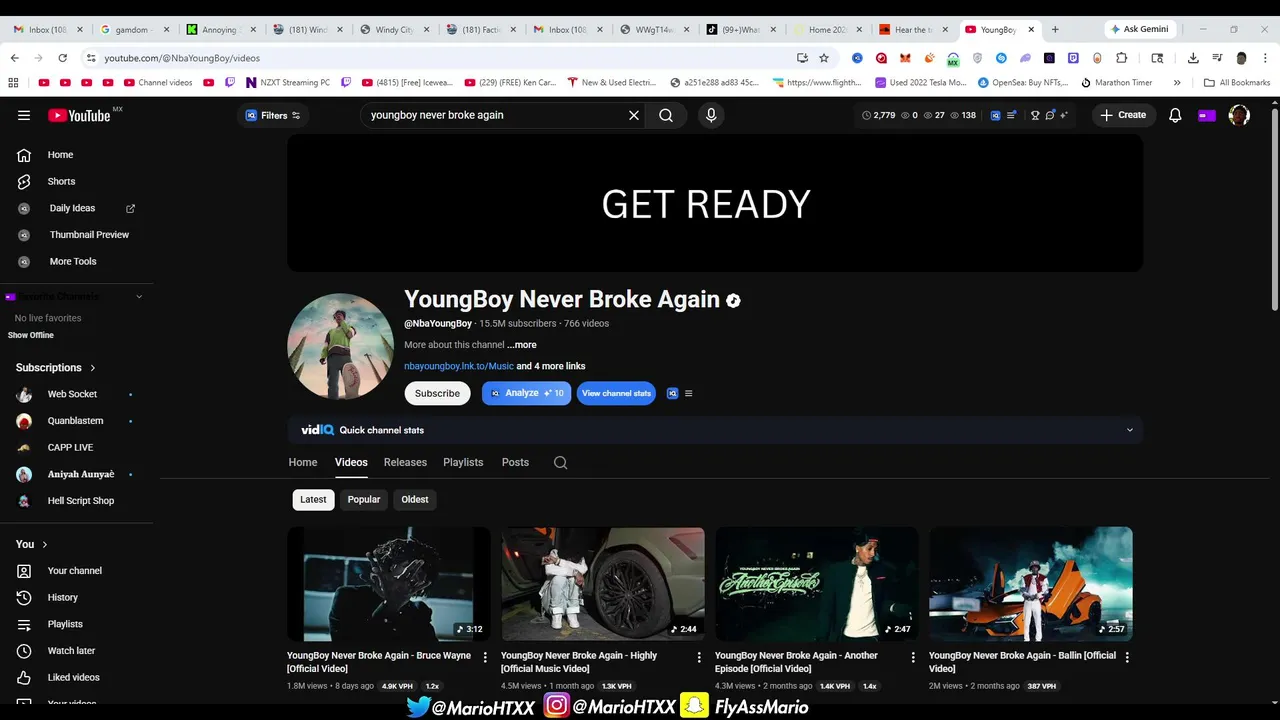This screenshot has height=720, width=1280.
Task: Switch to the channel Home tab
Action: (303, 462)
